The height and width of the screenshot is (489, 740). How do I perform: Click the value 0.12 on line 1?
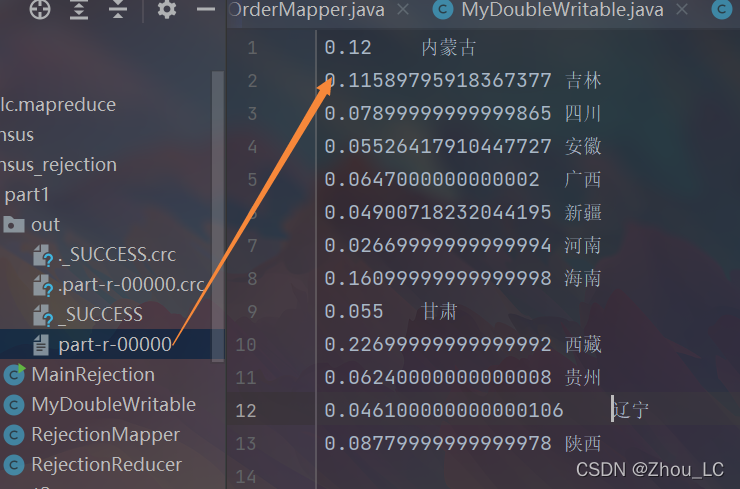[348, 48]
